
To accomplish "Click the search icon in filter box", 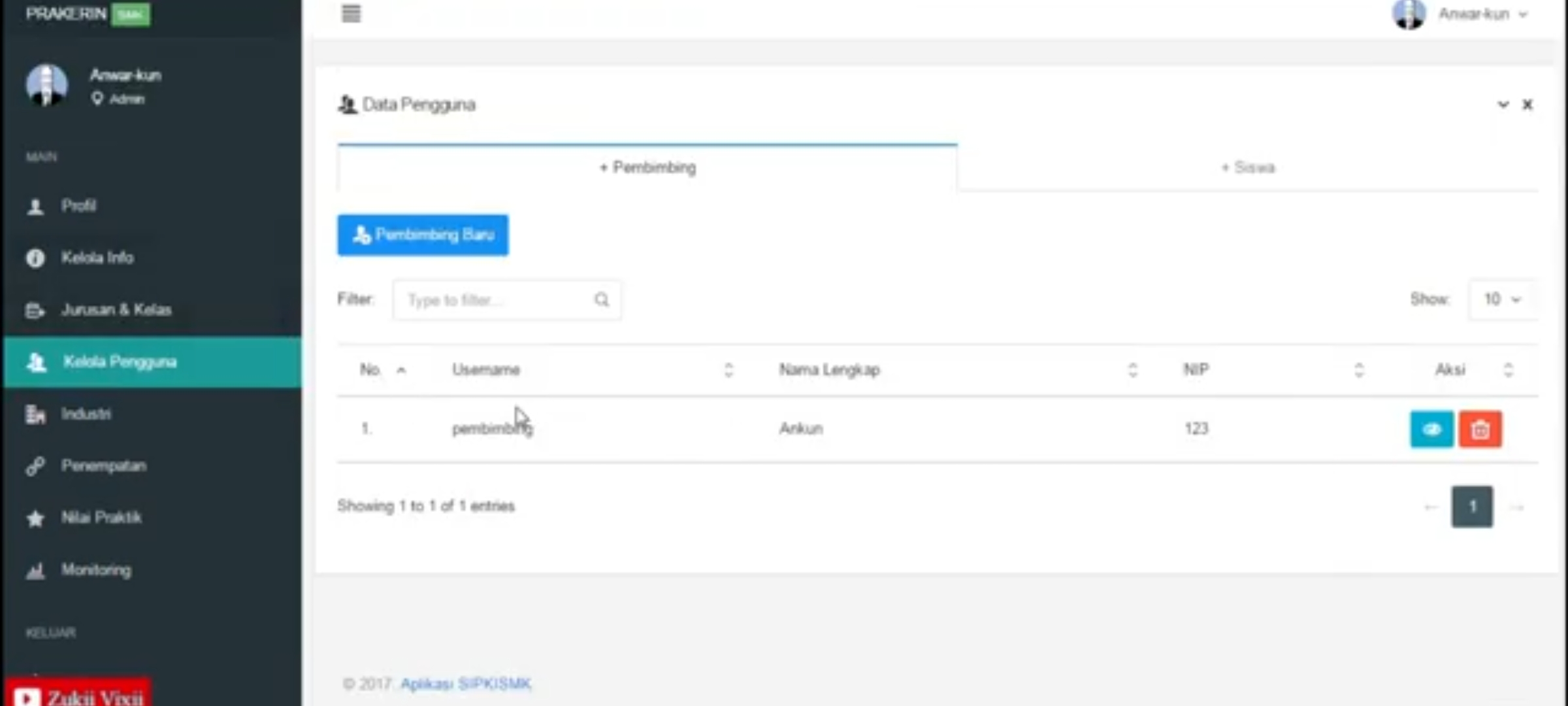I will 602,300.
